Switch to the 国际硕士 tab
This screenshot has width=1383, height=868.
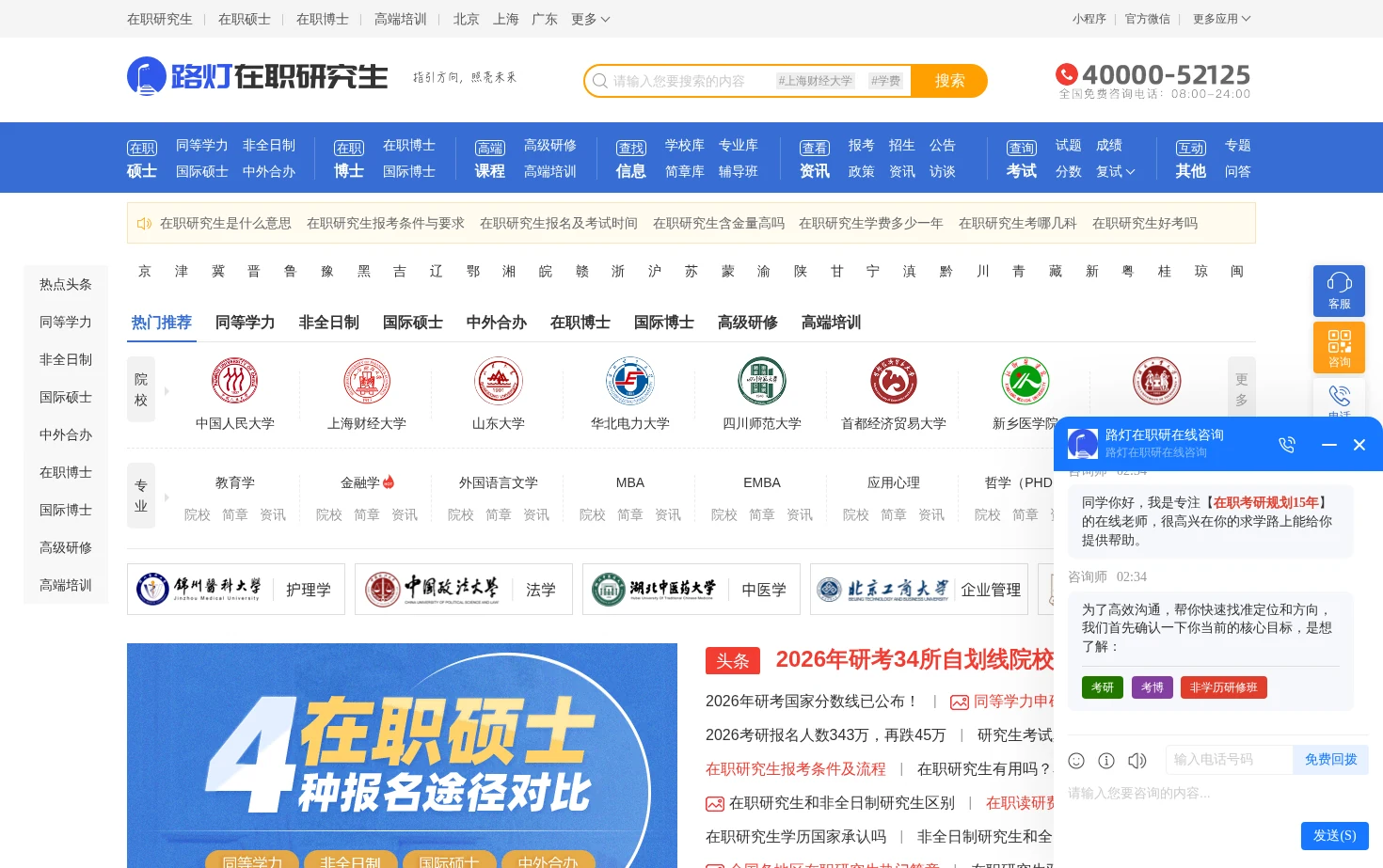pos(413,323)
